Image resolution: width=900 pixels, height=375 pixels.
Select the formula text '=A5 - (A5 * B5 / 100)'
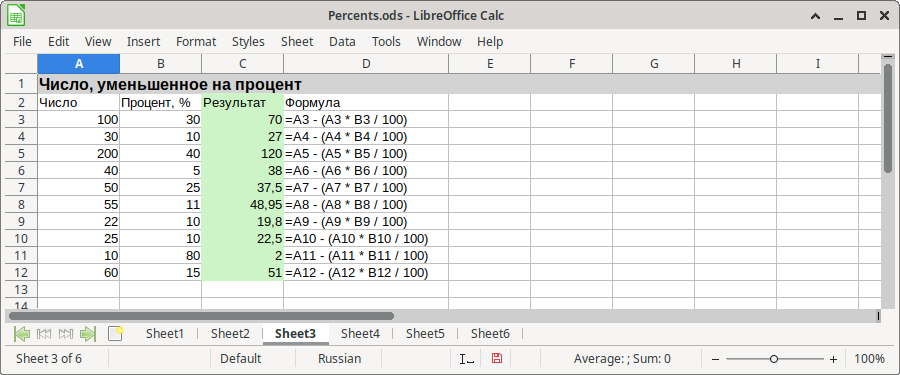tap(346, 154)
